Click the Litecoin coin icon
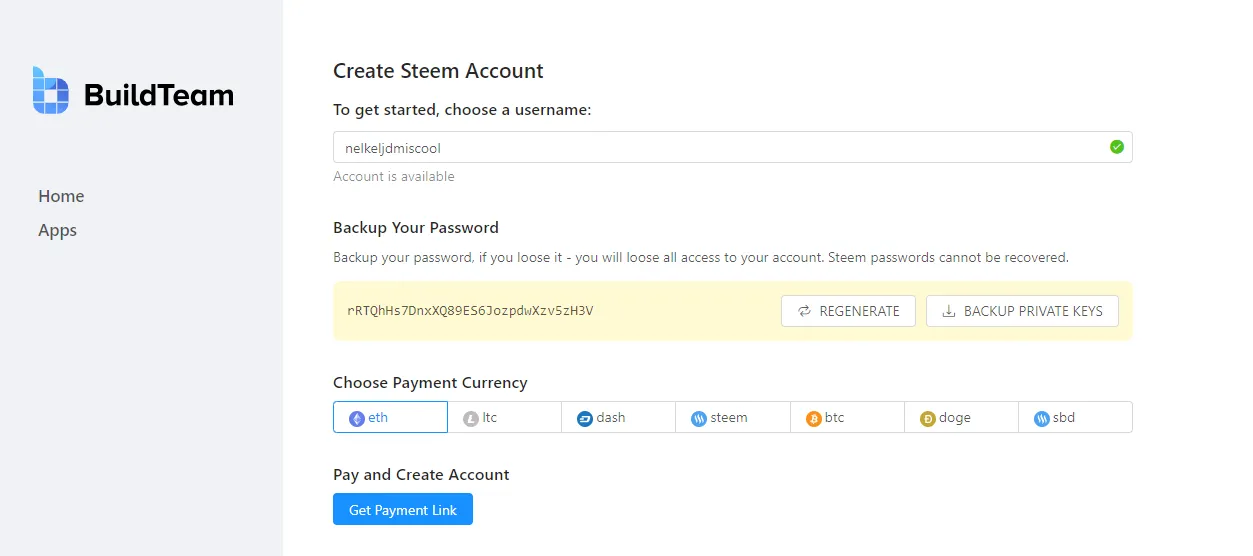 tap(470, 418)
